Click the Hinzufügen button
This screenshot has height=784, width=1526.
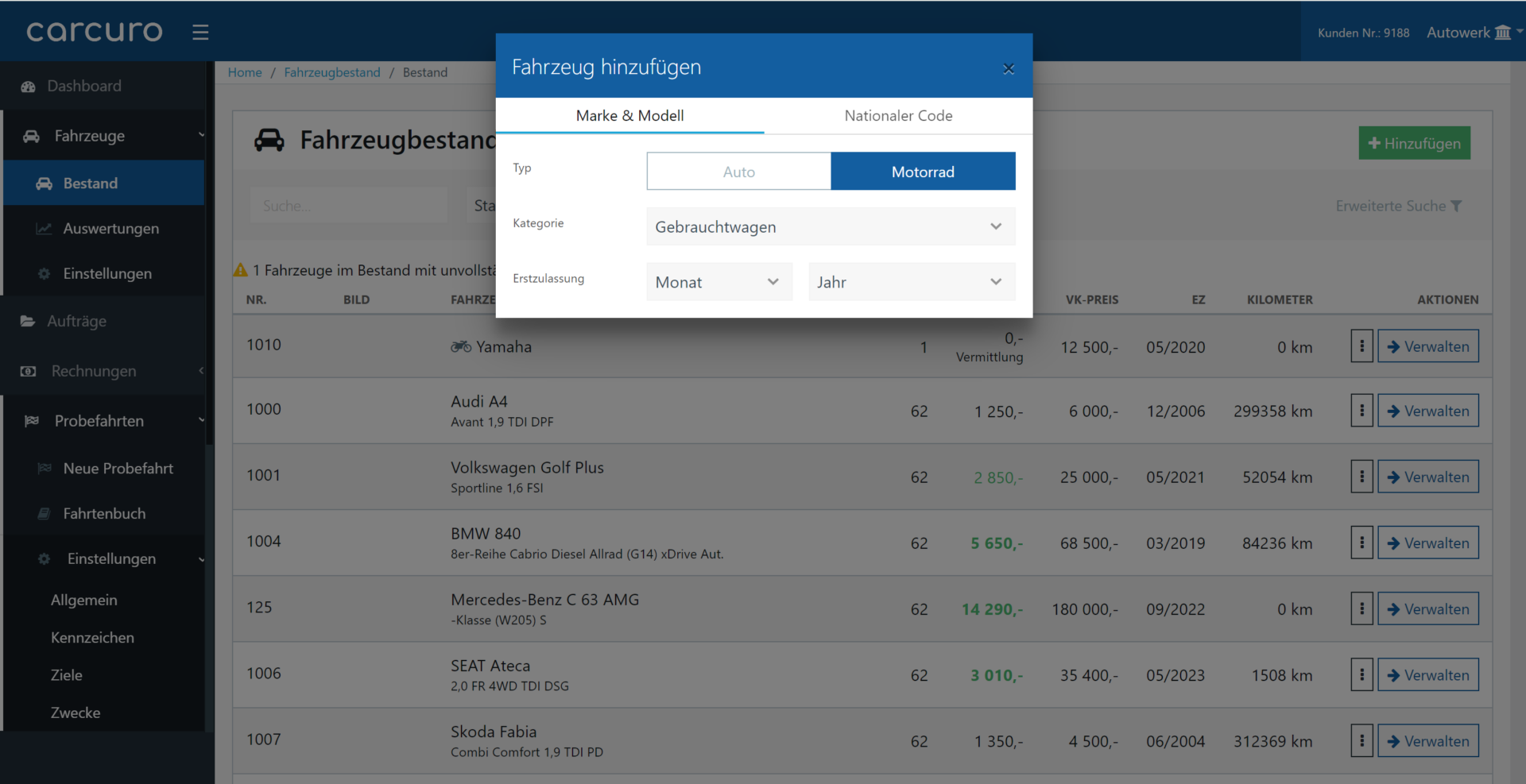coord(1414,143)
